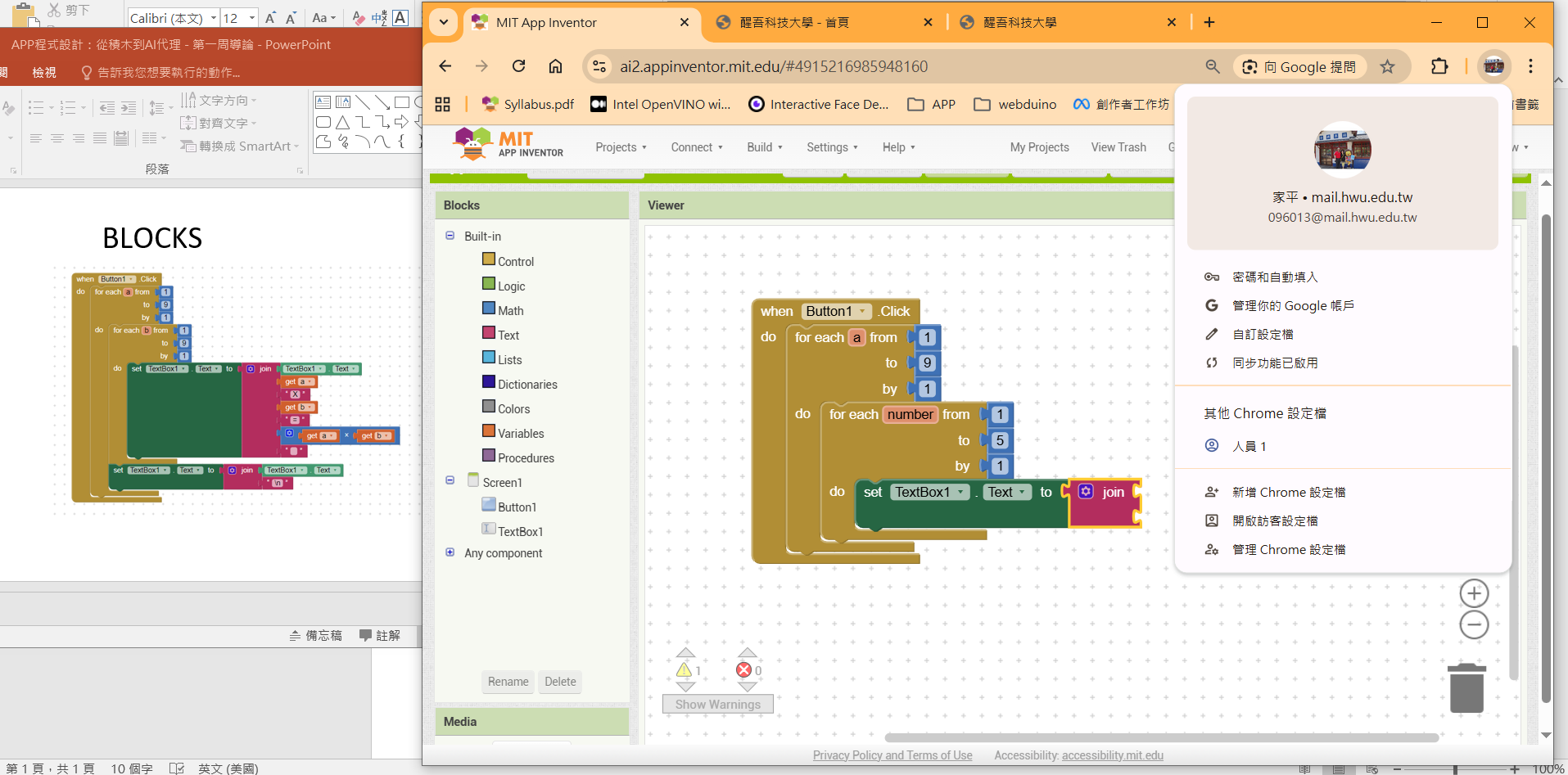Open the Projects menu
The height and width of the screenshot is (775, 1568).
click(x=621, y=147)
